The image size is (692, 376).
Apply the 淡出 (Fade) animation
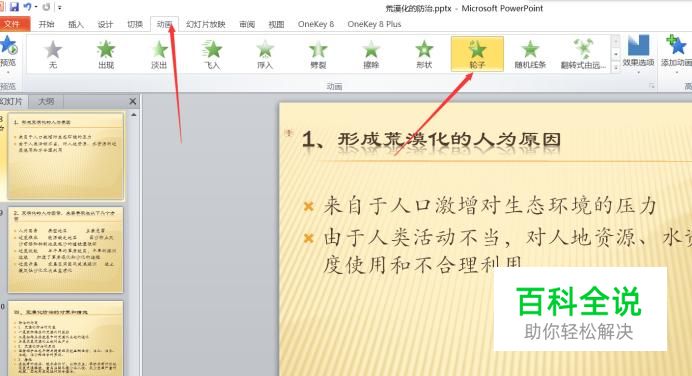[159, 54]
